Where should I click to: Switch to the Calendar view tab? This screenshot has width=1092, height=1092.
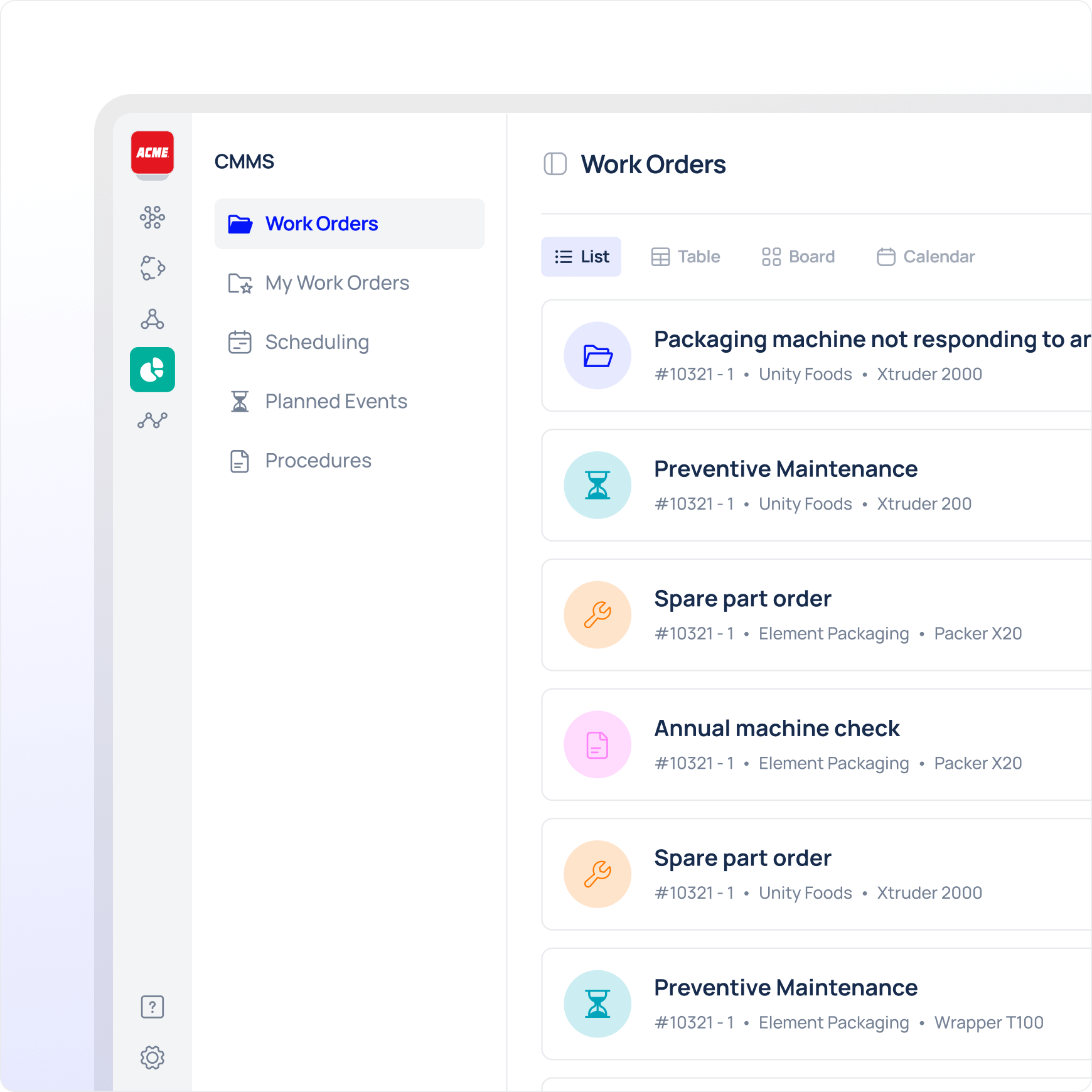(x=926, y=257)
